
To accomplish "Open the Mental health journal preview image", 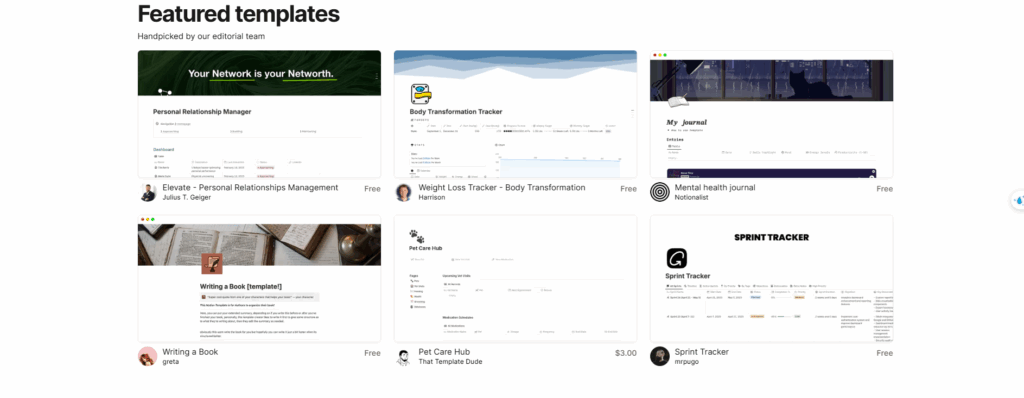I will point(771,114).
